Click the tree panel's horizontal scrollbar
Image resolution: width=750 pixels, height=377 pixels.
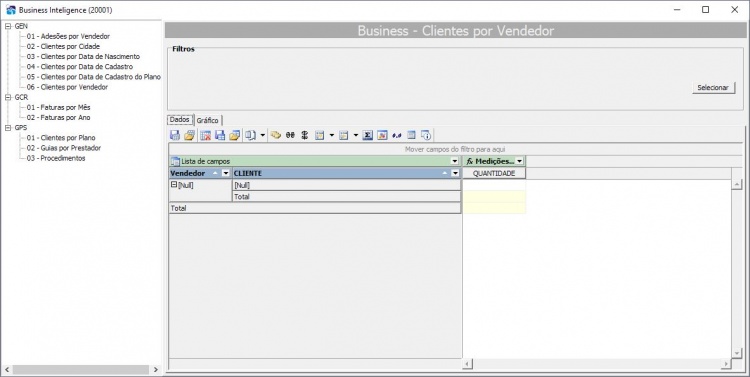(x=81, y=369)
